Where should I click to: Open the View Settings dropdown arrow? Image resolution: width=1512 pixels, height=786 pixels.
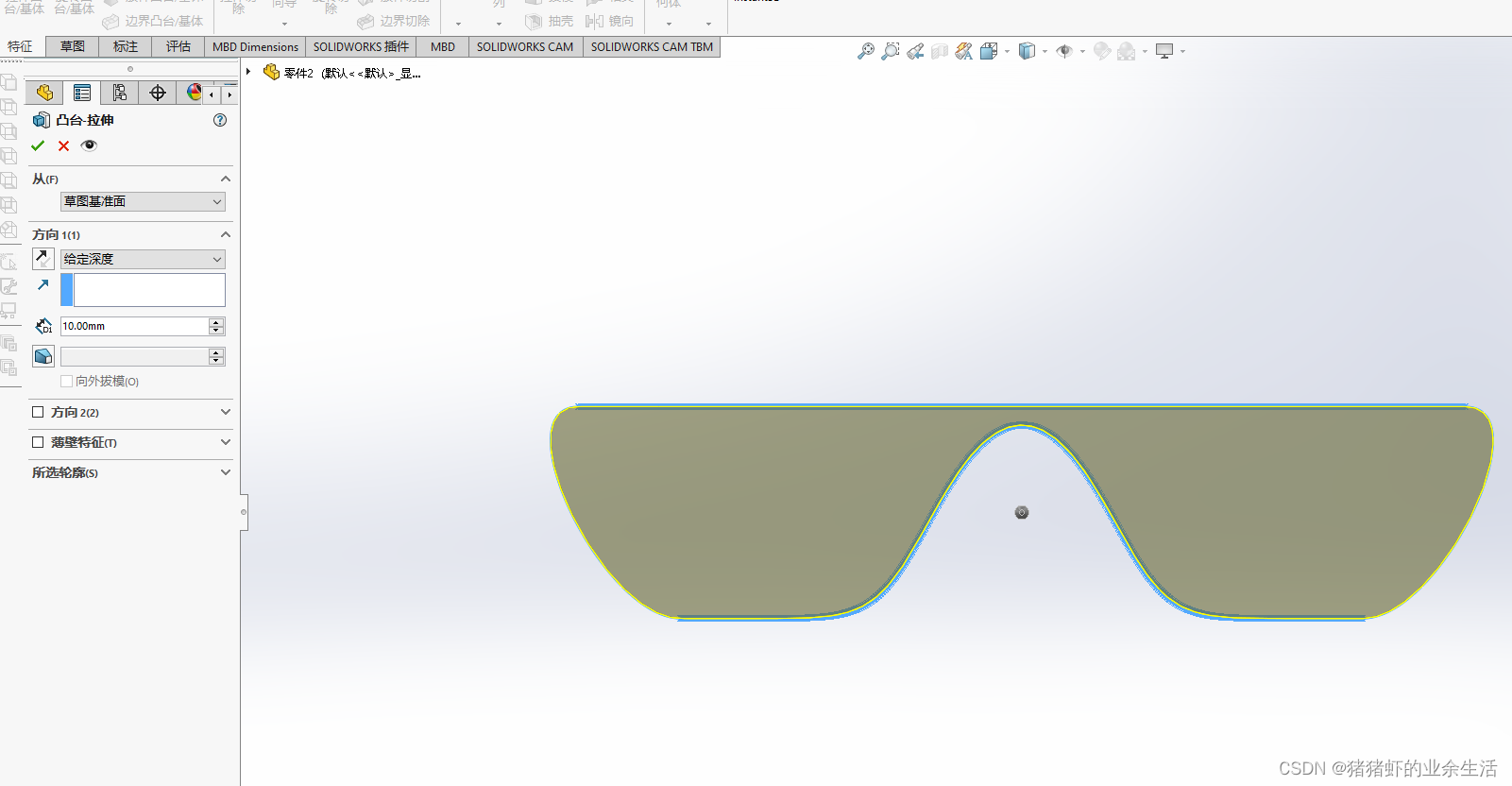[x=1182, y=52]
